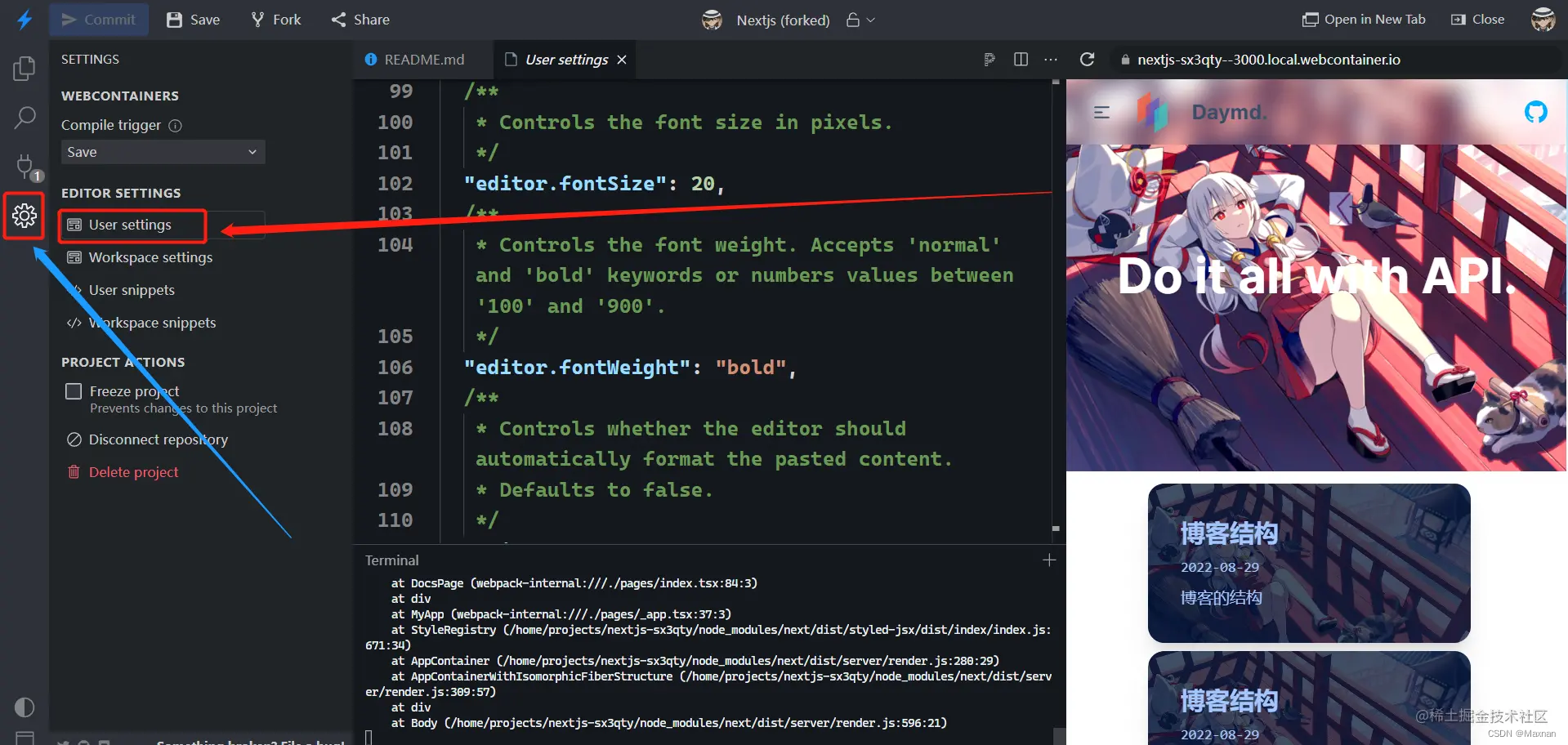Open editor more actions ellipsis
This screenshot has width=1568, height=745.
(x=1051, y=60)
